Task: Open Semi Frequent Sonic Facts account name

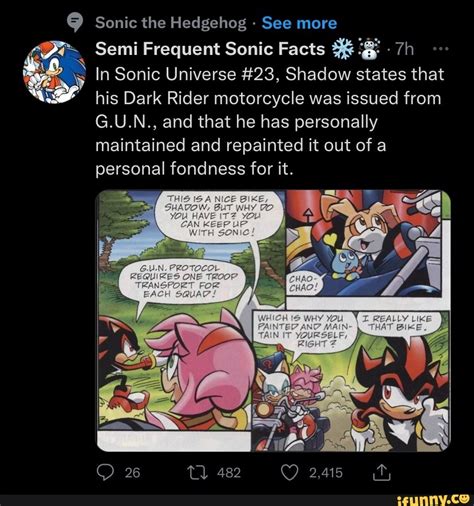Action: click(x=210, y=49)
